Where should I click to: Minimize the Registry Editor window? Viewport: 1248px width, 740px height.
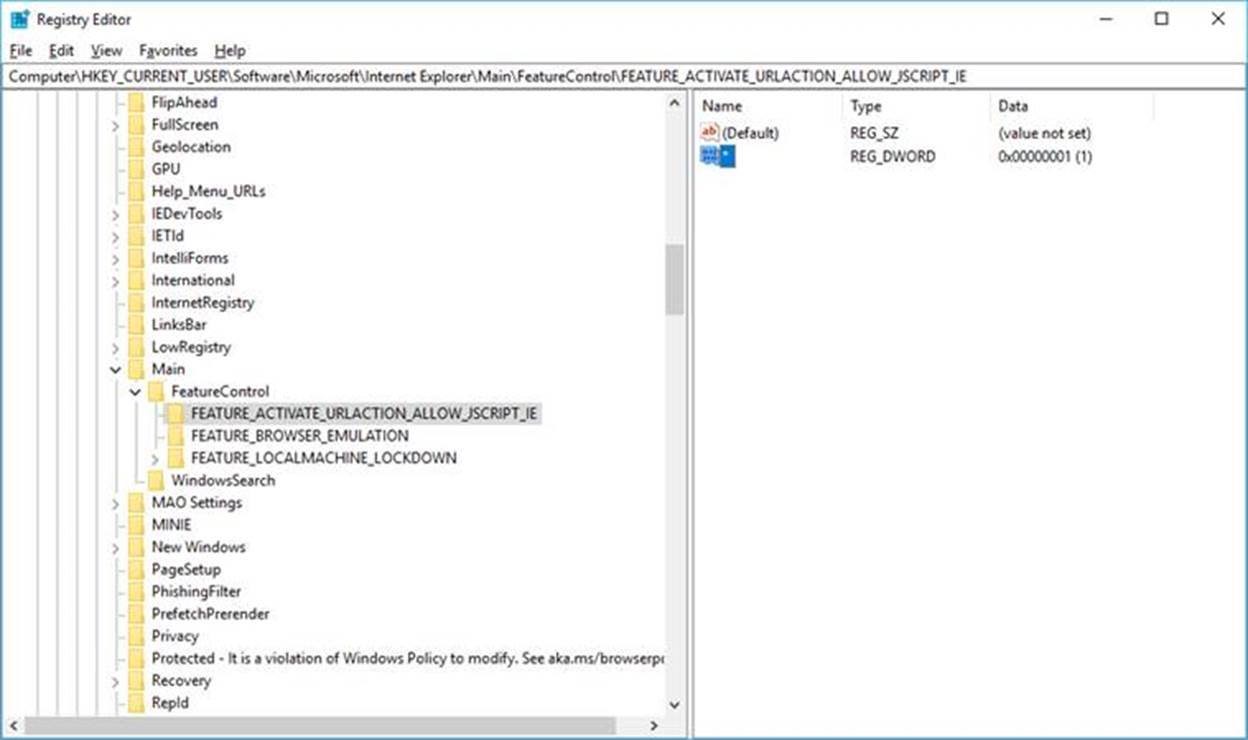pyautogui.click(x=1105, y=19)
